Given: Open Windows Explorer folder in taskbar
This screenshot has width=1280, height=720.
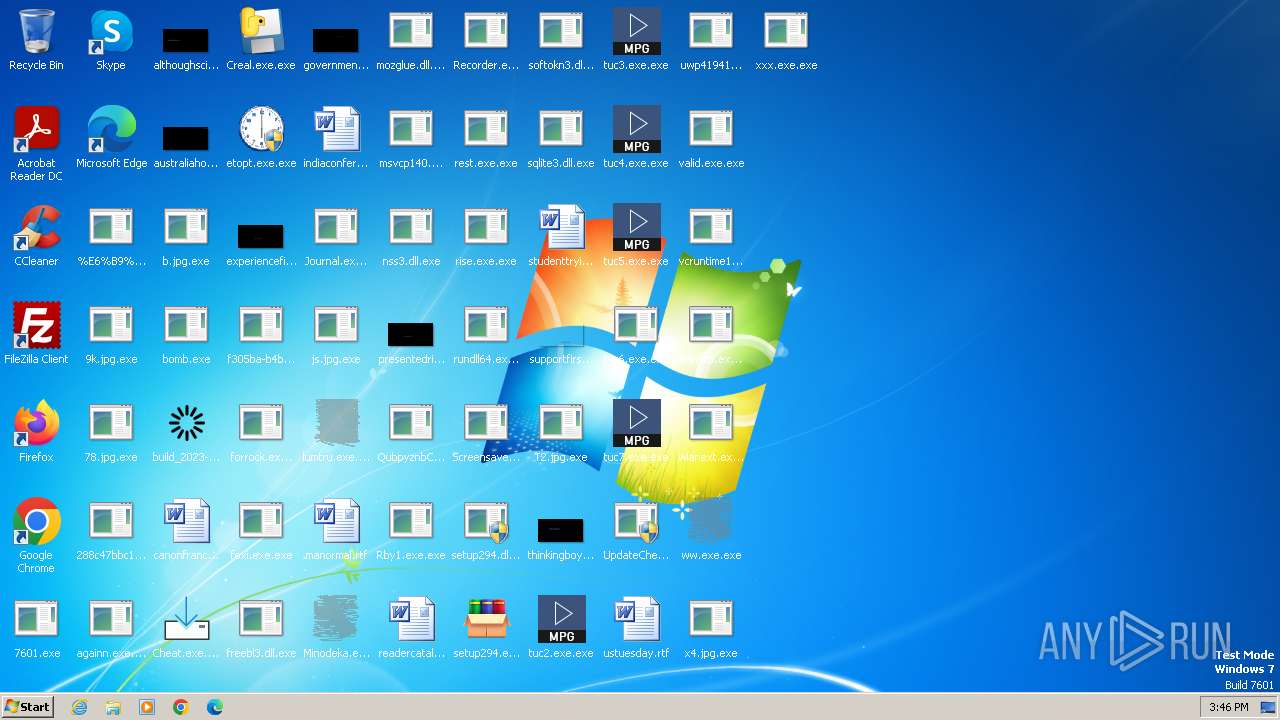Looking at the screenshot, I should [113, 707].
